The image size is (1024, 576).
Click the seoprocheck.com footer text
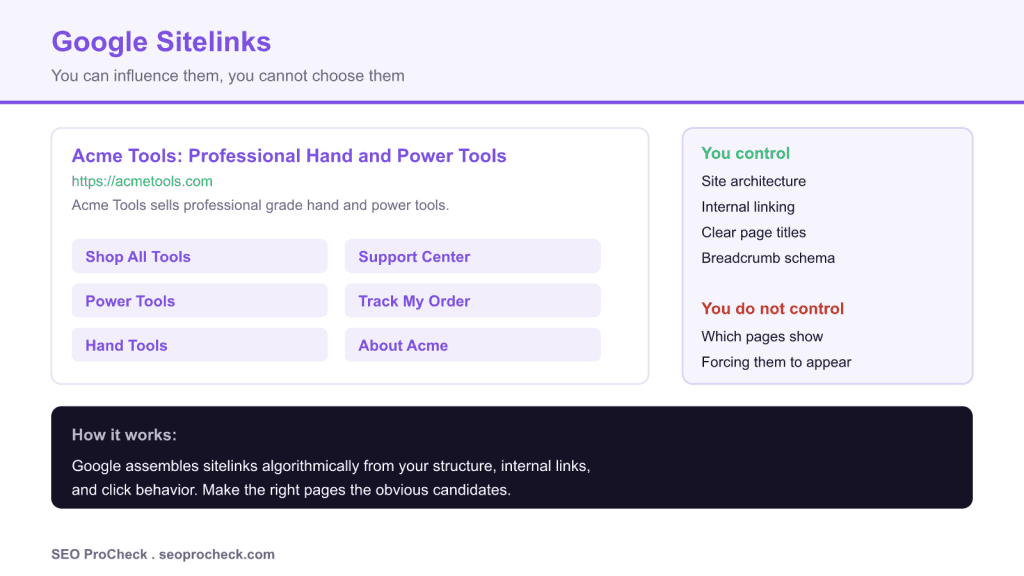coord(217,554)
